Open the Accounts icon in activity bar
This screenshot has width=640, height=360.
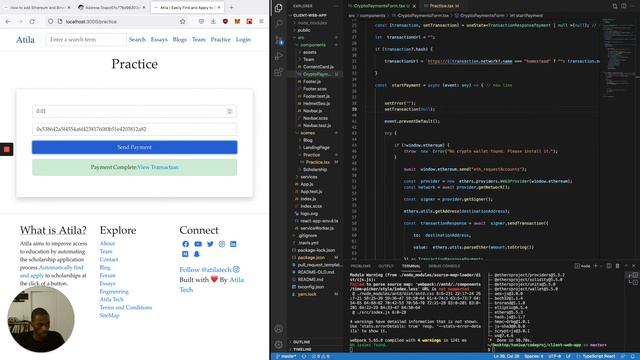(x=279, y=329)
